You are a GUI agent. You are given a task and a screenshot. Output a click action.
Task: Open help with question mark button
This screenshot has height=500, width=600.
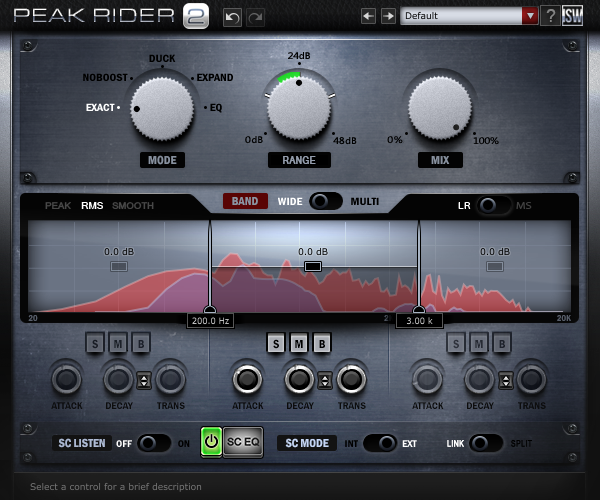pyautogui.click(x=550, y=16)
